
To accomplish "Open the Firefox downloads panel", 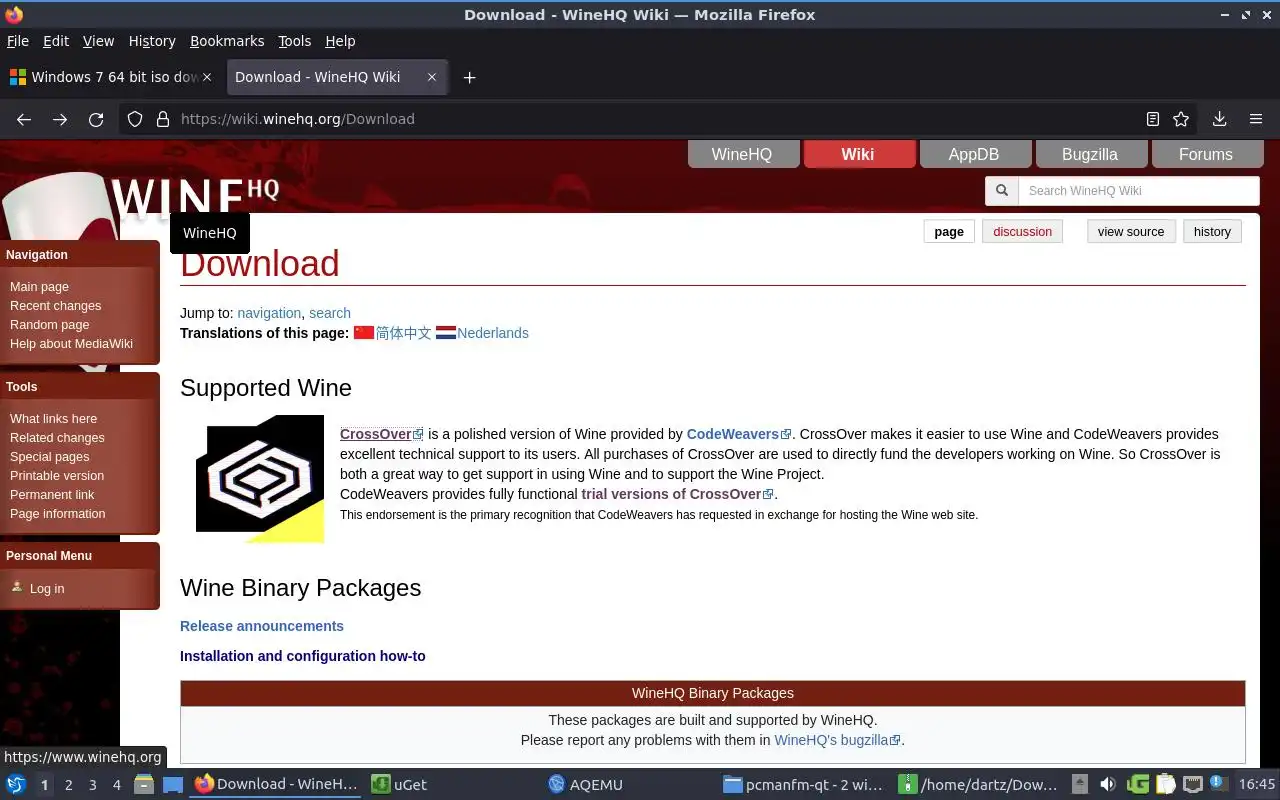I will tap(1219, 119).
